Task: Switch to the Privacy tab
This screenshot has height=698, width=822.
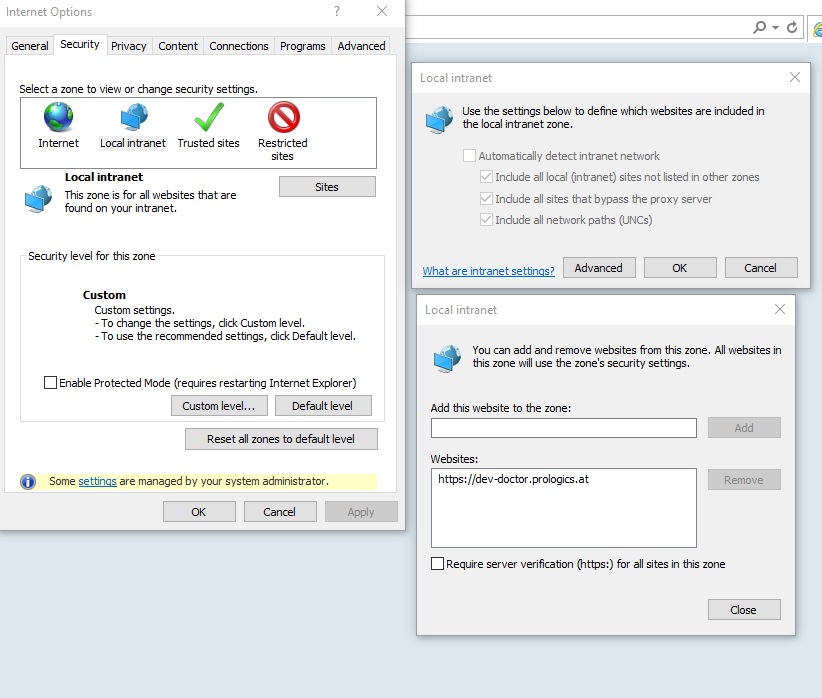Action: coord(128,45)
